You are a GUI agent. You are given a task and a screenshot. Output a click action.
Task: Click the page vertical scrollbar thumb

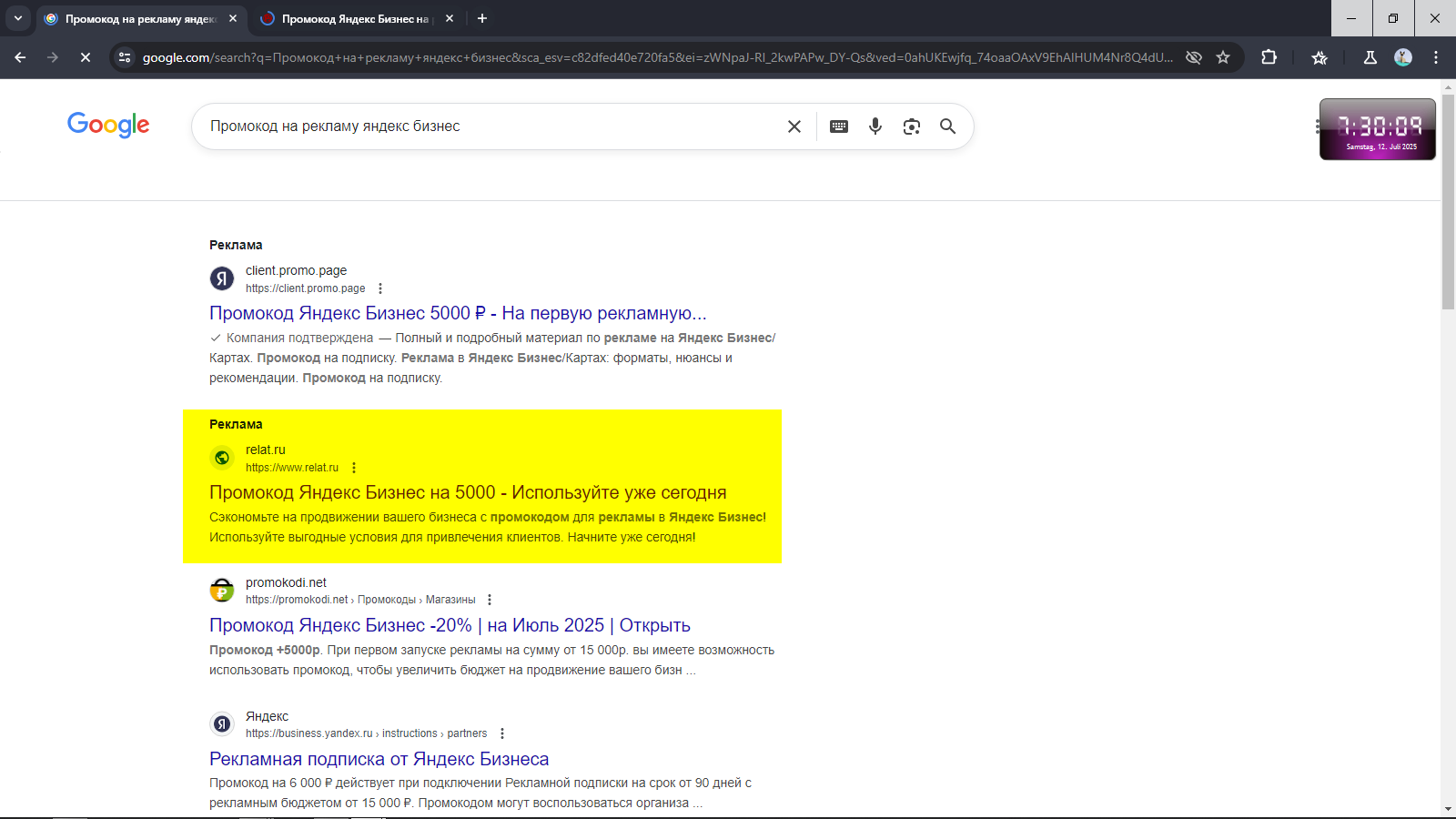tap(1448, 200)
